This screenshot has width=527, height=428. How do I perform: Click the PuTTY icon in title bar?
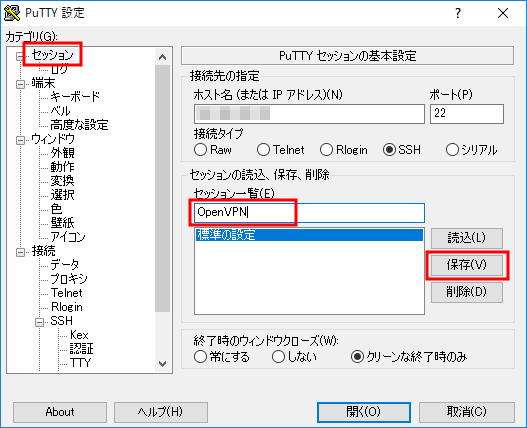(x=12, y=13)
